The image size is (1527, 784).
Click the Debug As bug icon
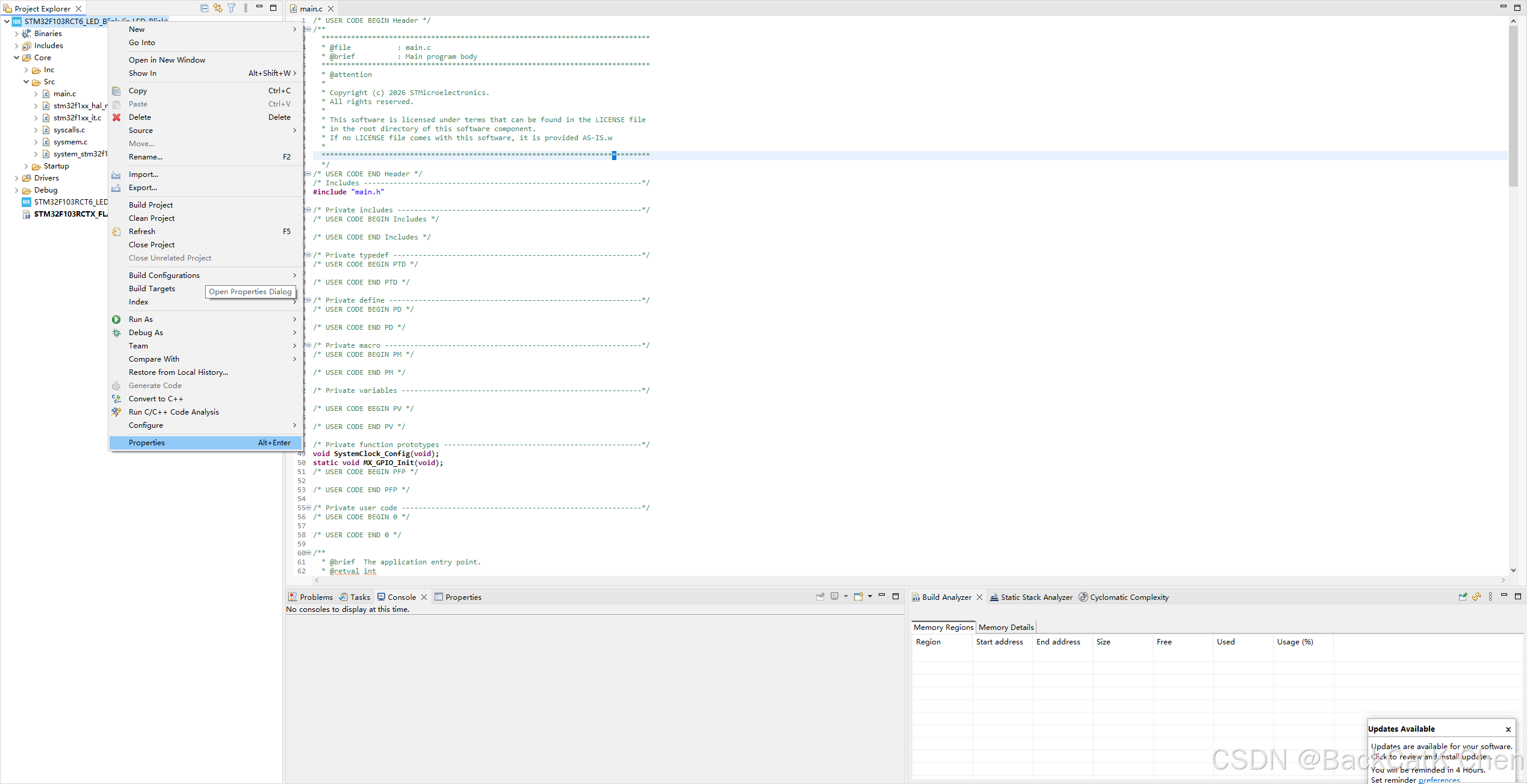point(116,333)
